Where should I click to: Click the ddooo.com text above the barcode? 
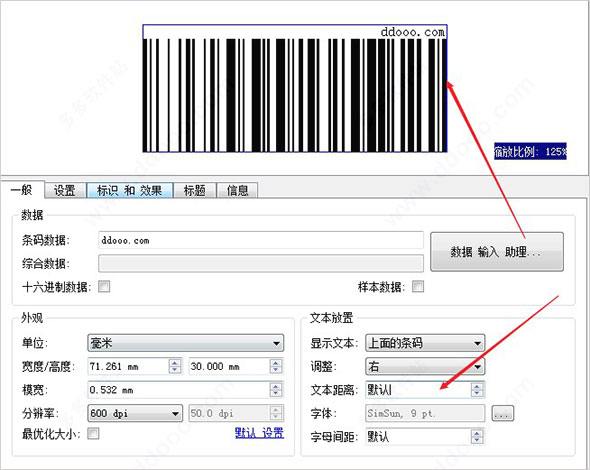(x=412, y=32)
